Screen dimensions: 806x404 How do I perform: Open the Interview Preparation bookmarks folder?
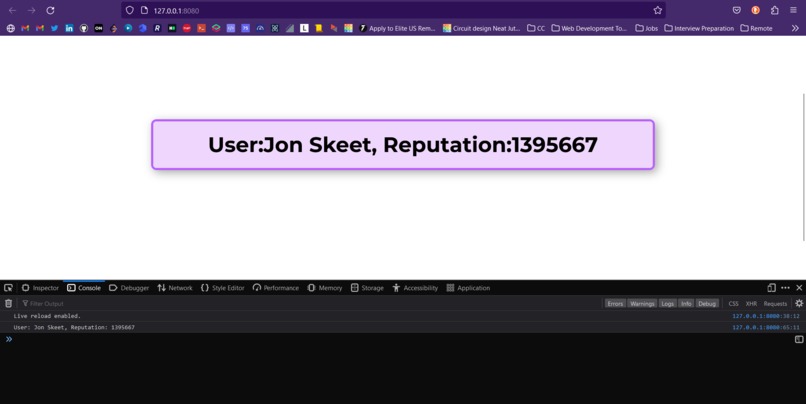(699, 28)
